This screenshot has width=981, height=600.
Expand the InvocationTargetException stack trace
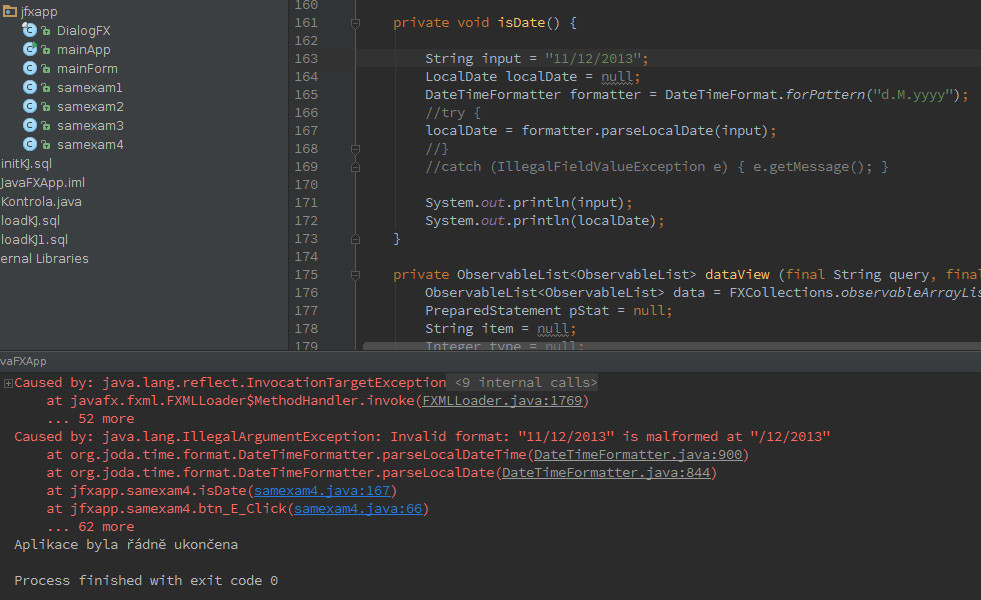[8, 383]
